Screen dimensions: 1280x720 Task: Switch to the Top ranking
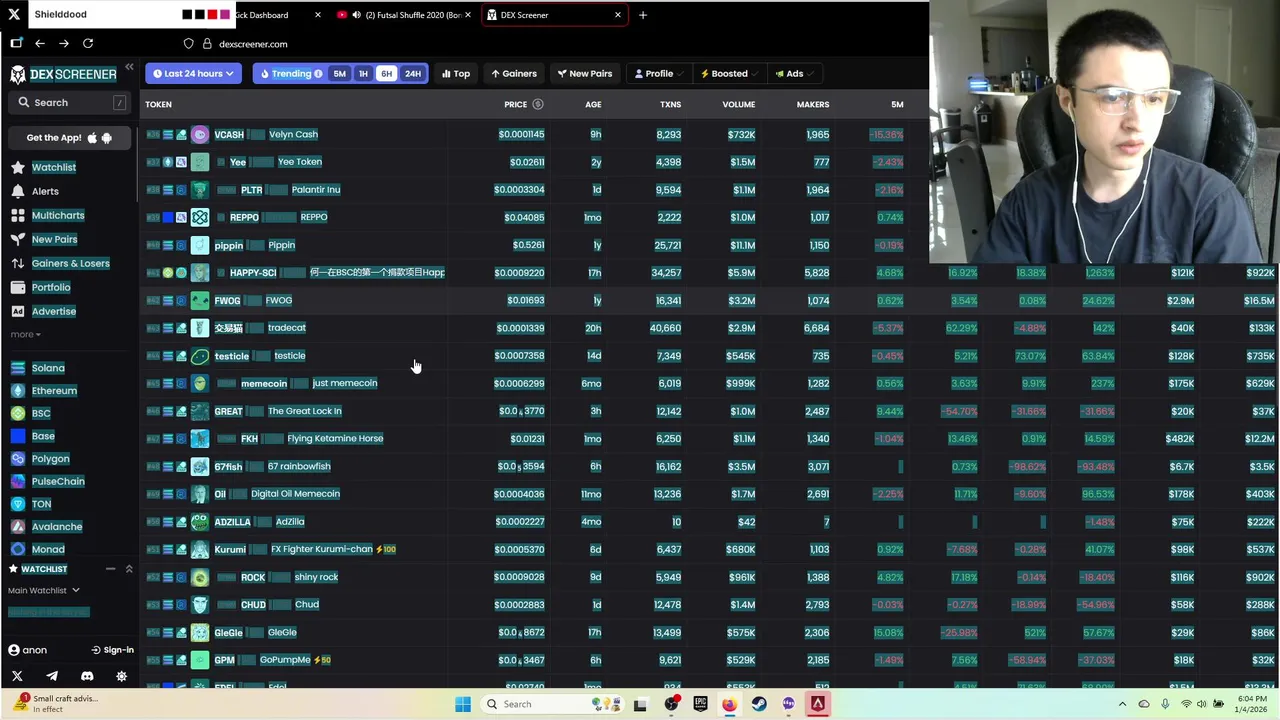pyautogui.click(x=456, y=73)
